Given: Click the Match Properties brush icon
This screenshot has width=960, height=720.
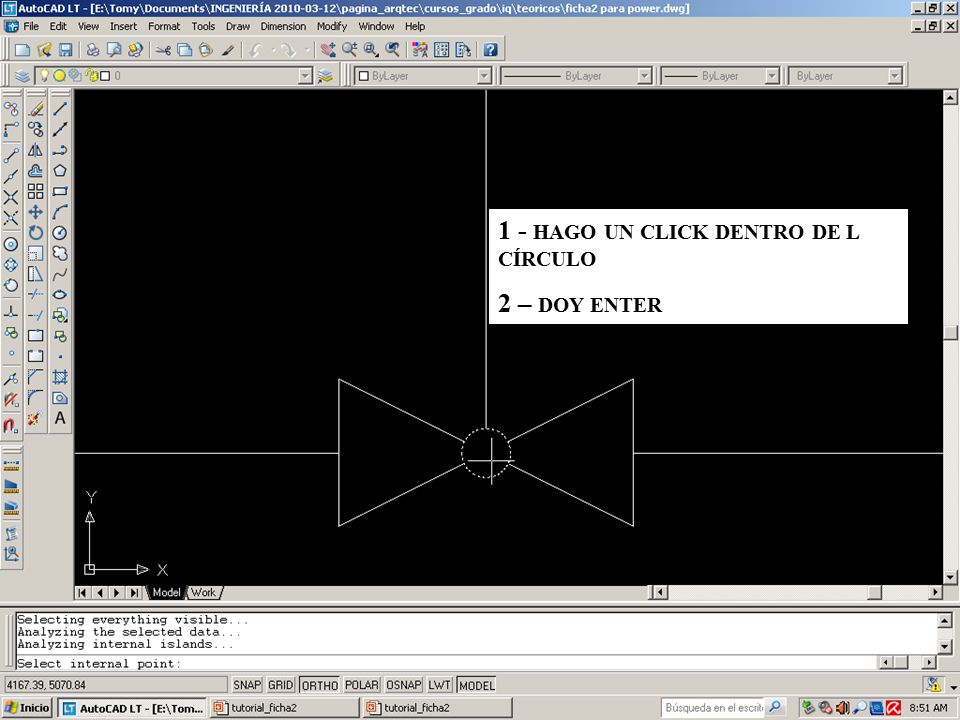Looking at the screenshot, I should click(228, 50).
